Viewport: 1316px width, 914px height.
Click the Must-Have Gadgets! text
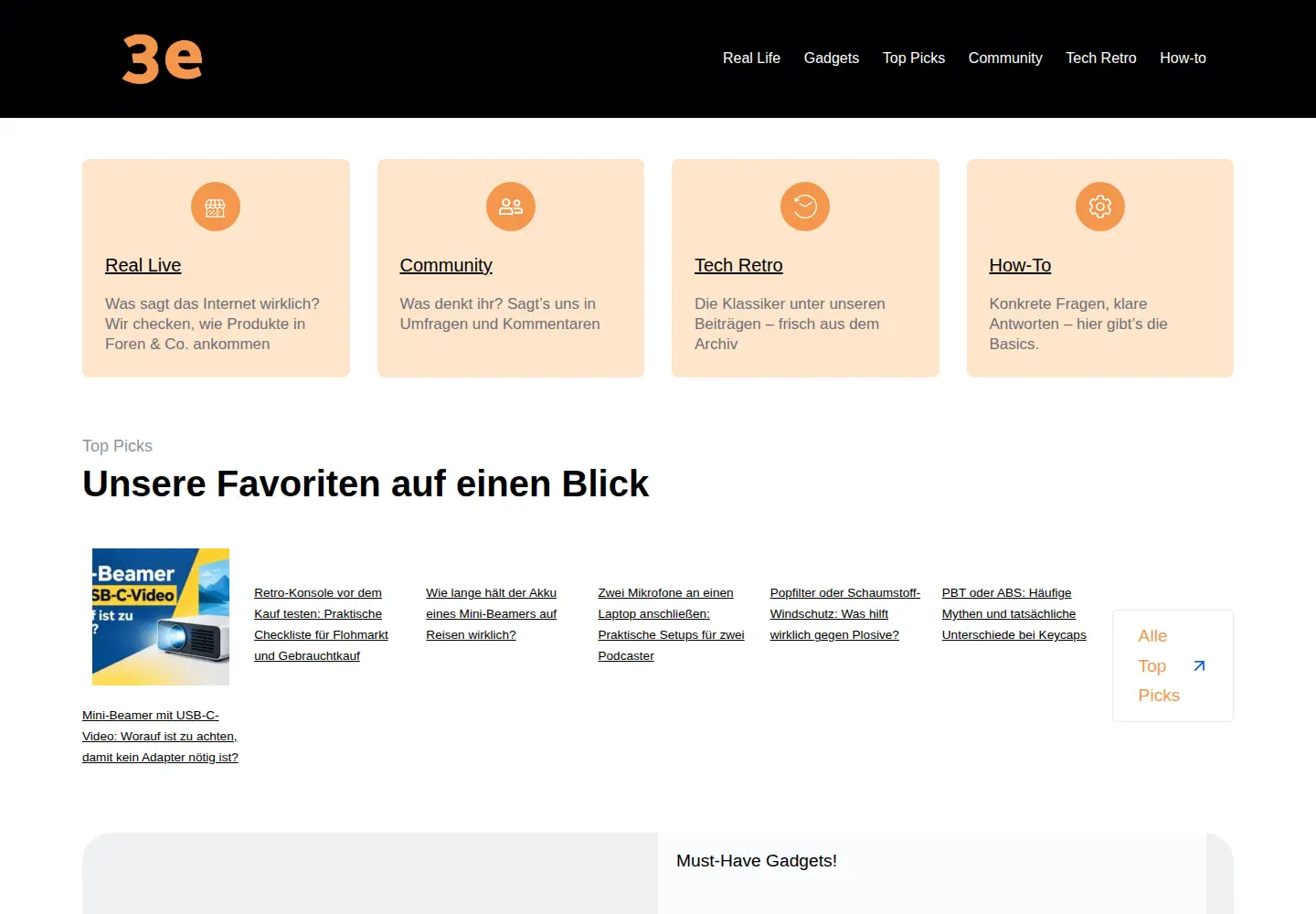click(757, 861)
